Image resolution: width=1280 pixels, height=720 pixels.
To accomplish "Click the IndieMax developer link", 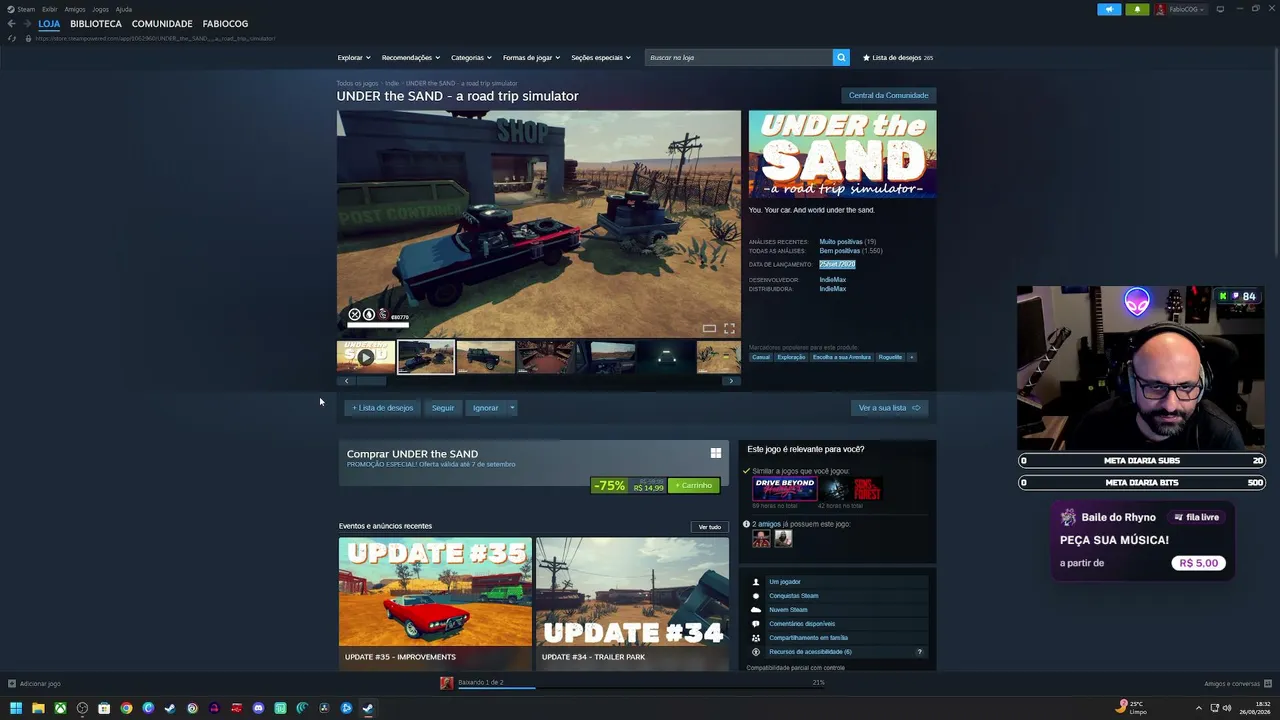I will coord(832,280).
